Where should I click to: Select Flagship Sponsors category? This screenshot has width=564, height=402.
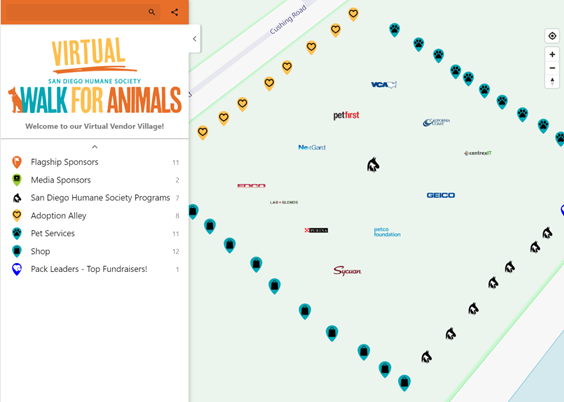95,162
